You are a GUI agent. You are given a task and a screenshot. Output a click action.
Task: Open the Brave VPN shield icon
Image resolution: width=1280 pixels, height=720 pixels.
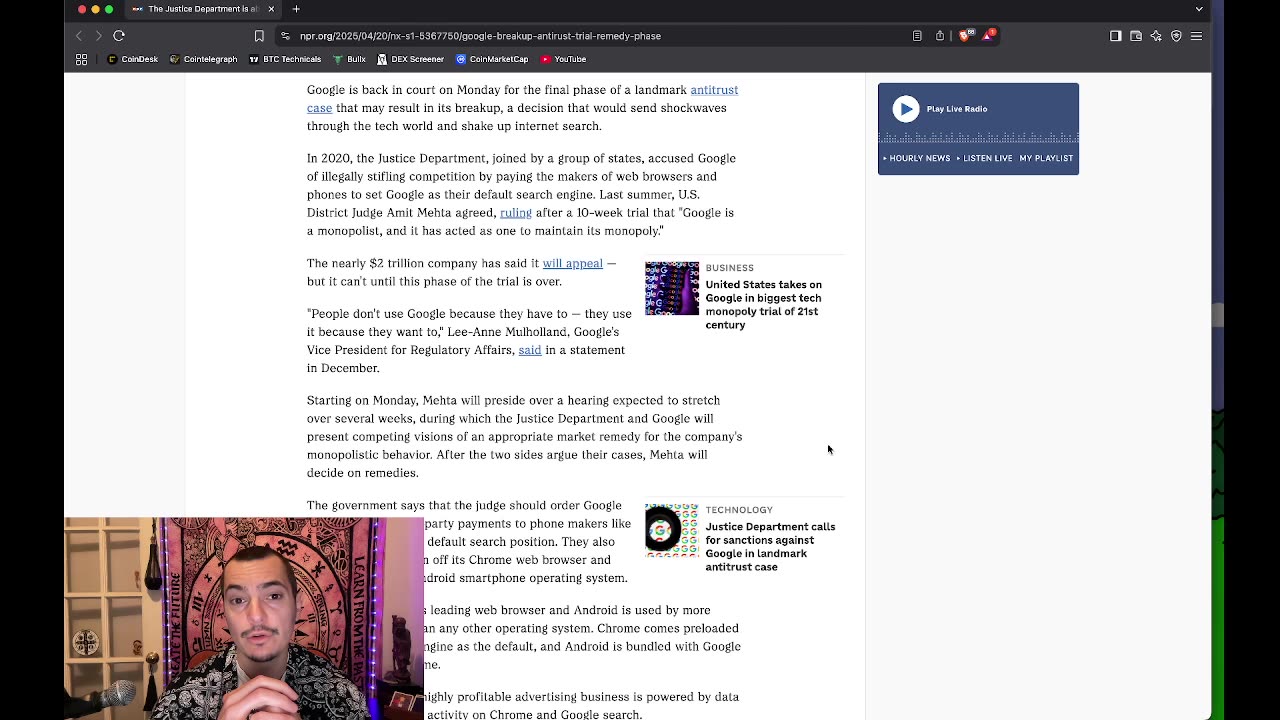pos(1176,36)
